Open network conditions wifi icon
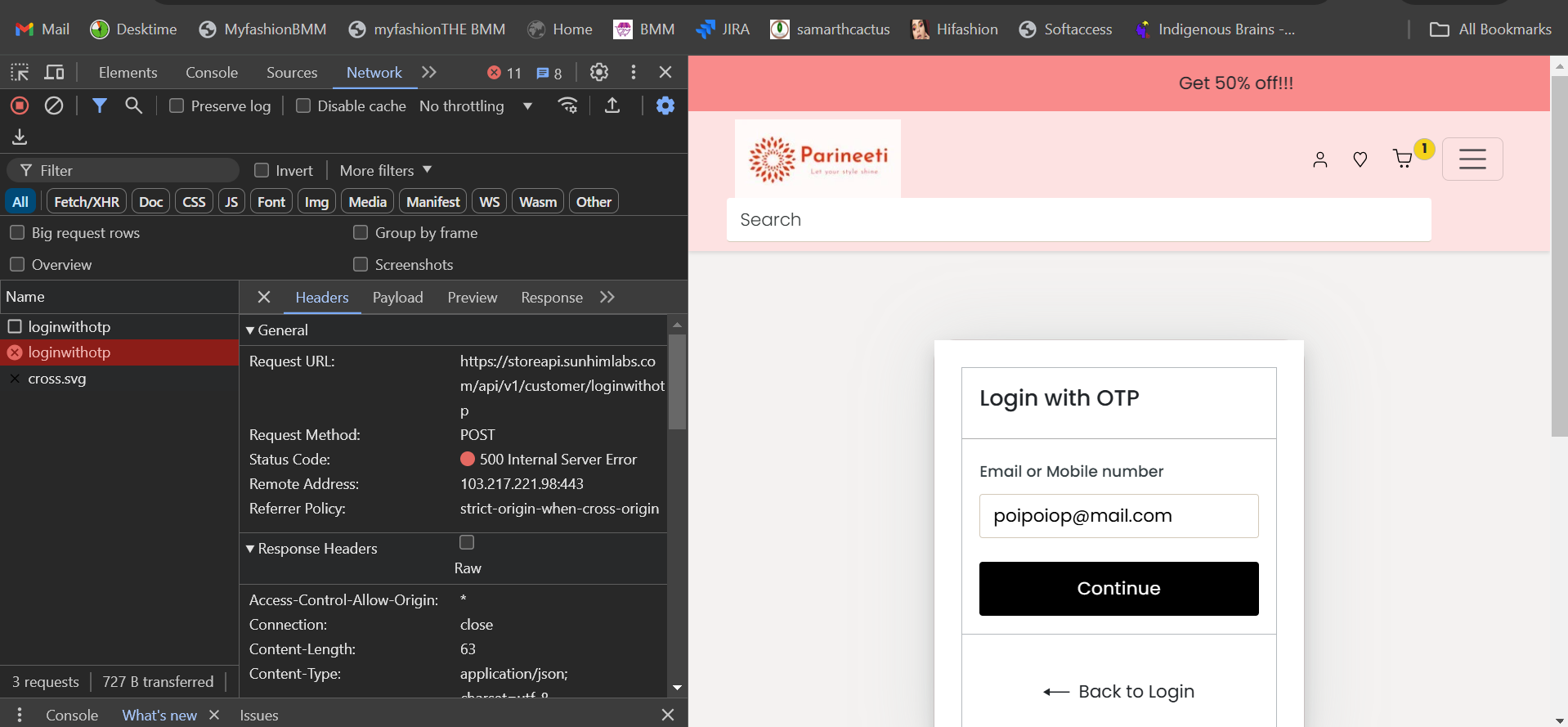Screen dimensions: 1568x727 (x=567, y=105)
